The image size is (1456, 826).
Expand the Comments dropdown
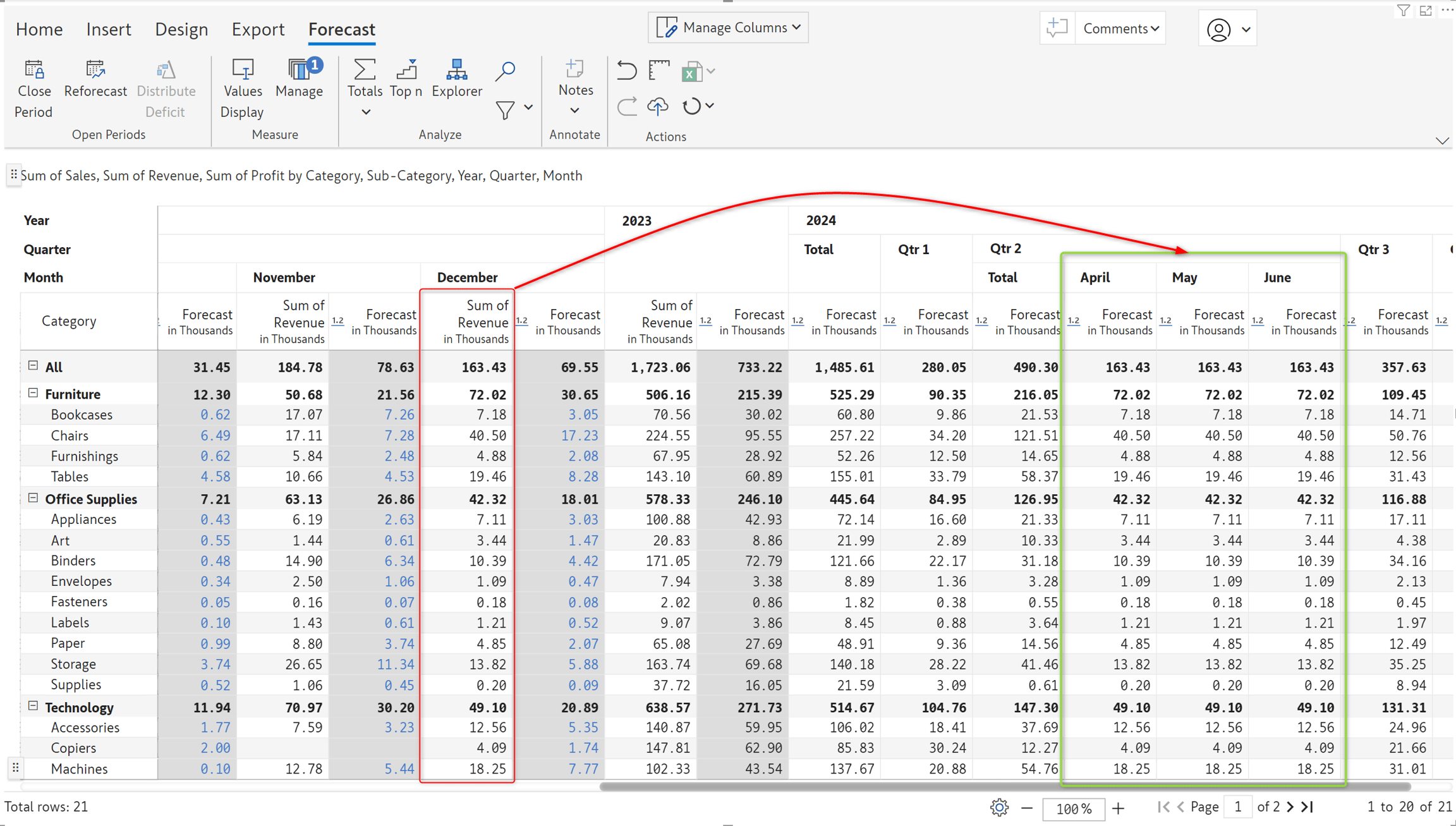(x=1121, y=28)
